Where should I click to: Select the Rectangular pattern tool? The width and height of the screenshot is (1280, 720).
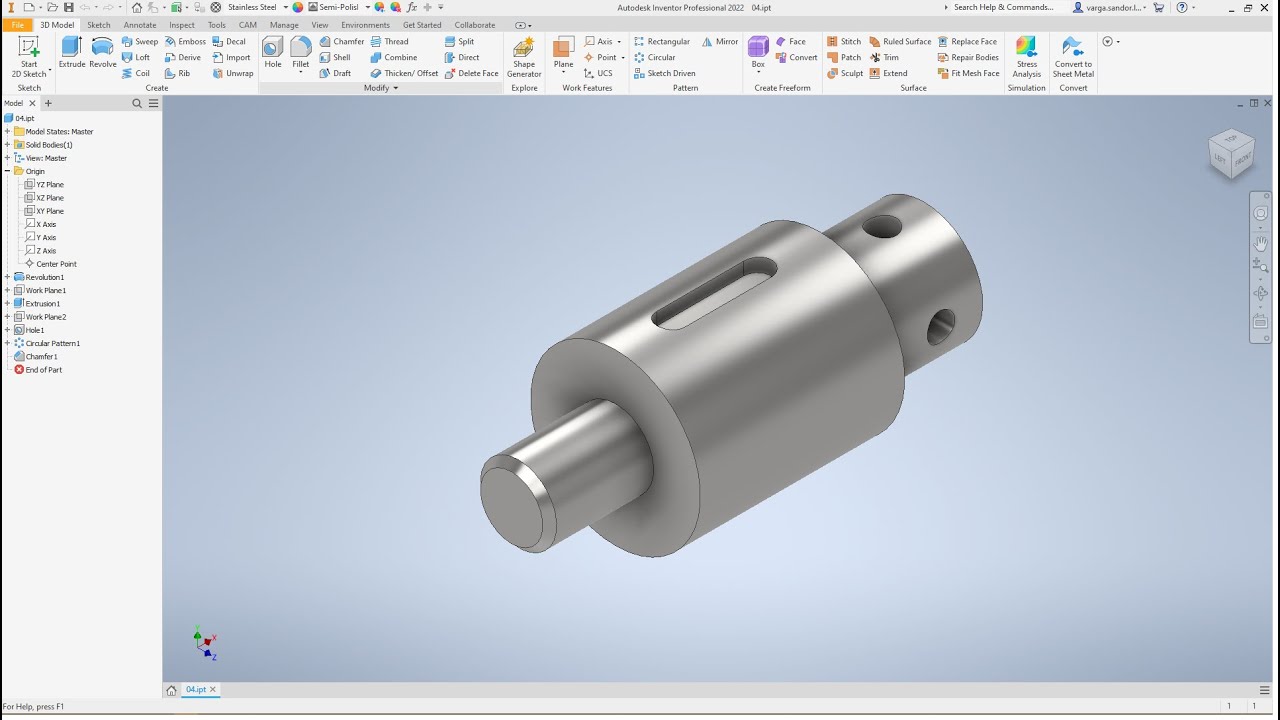(x=662, y=42)
